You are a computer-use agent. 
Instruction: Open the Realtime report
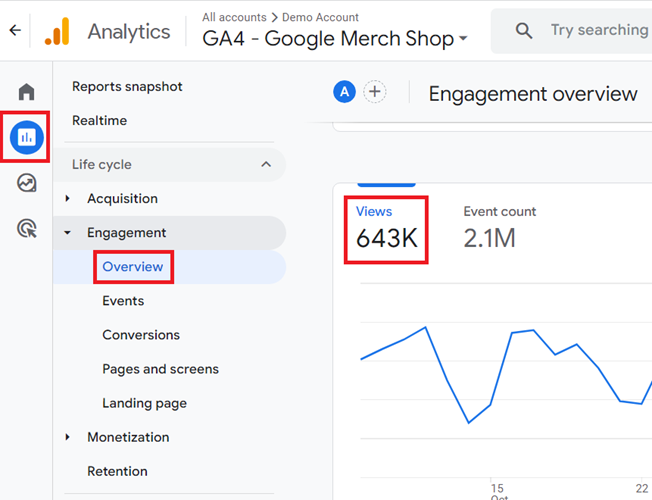click(x=99, y=121)
